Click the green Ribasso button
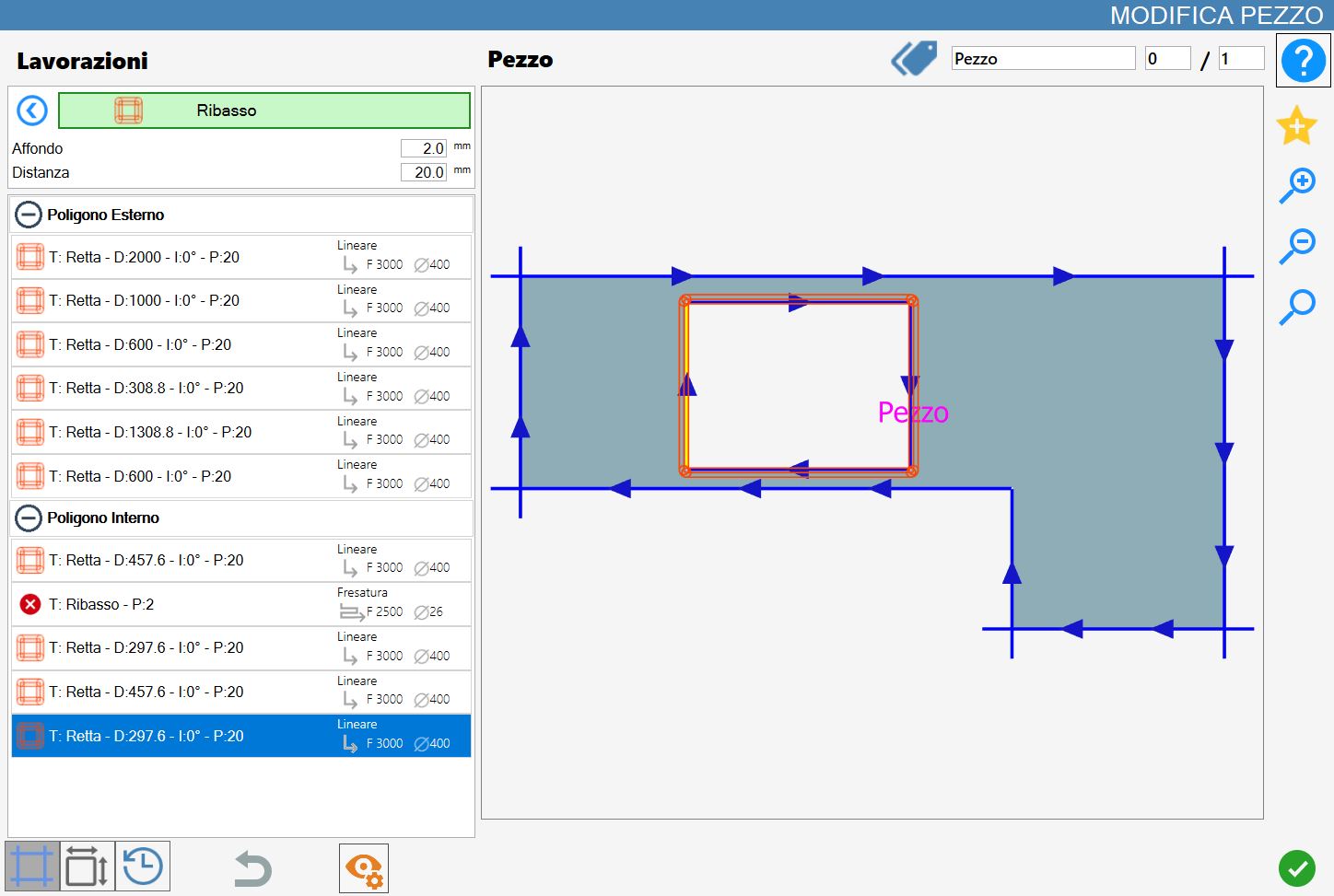Image resolution: width=1334 pixels, height=896 pixels. [264, 111]
